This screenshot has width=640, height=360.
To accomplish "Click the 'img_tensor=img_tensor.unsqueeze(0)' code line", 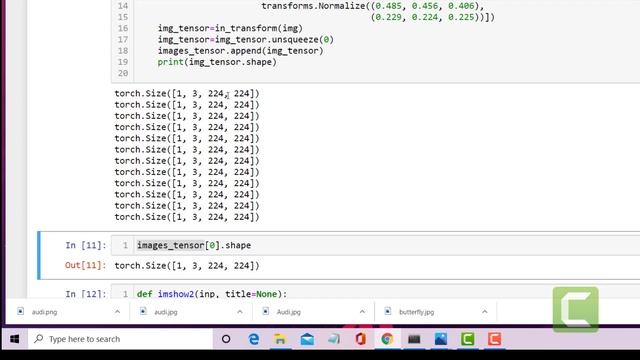I will [246, 40].
